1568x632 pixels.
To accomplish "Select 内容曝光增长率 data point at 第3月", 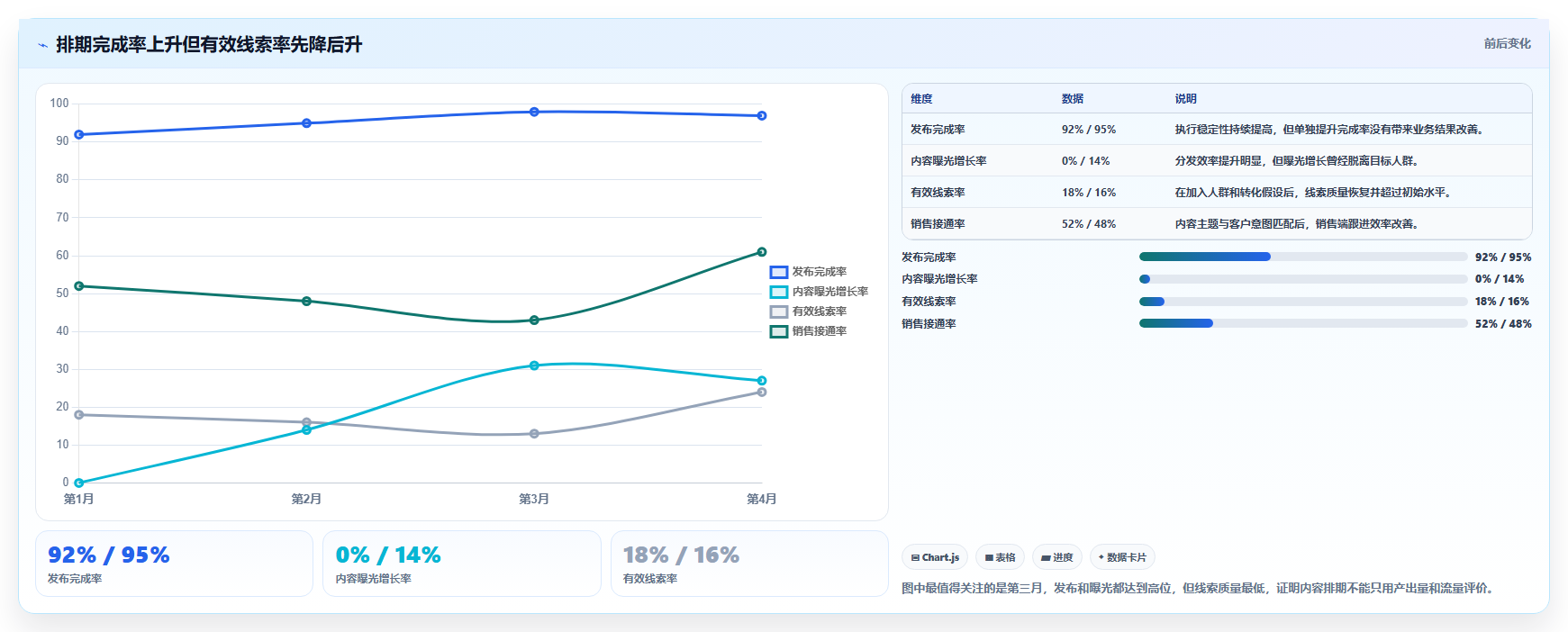I will tap(534, 366).
